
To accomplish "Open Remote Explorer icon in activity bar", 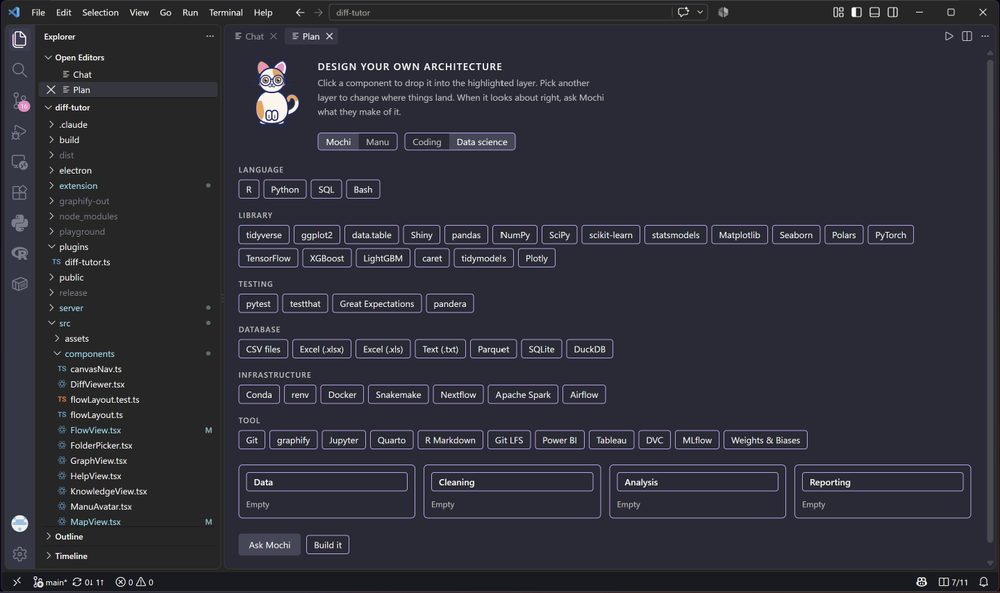I will (19, 162).
